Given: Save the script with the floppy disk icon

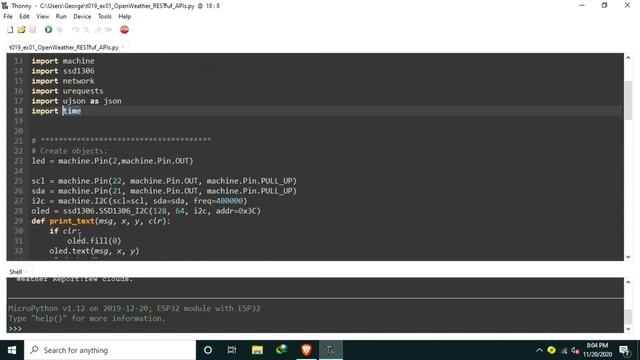Looking at the screenshot, I should coord(33,30).
